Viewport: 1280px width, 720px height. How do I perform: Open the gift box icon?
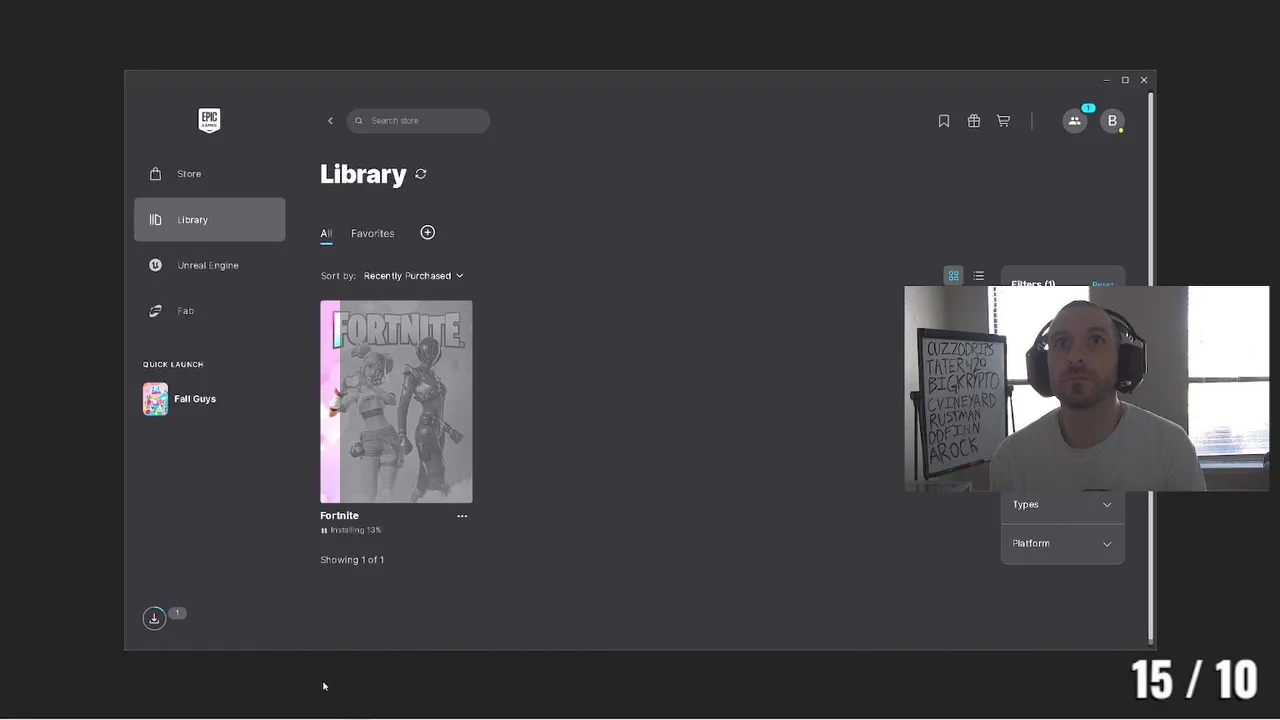point(974,121)
